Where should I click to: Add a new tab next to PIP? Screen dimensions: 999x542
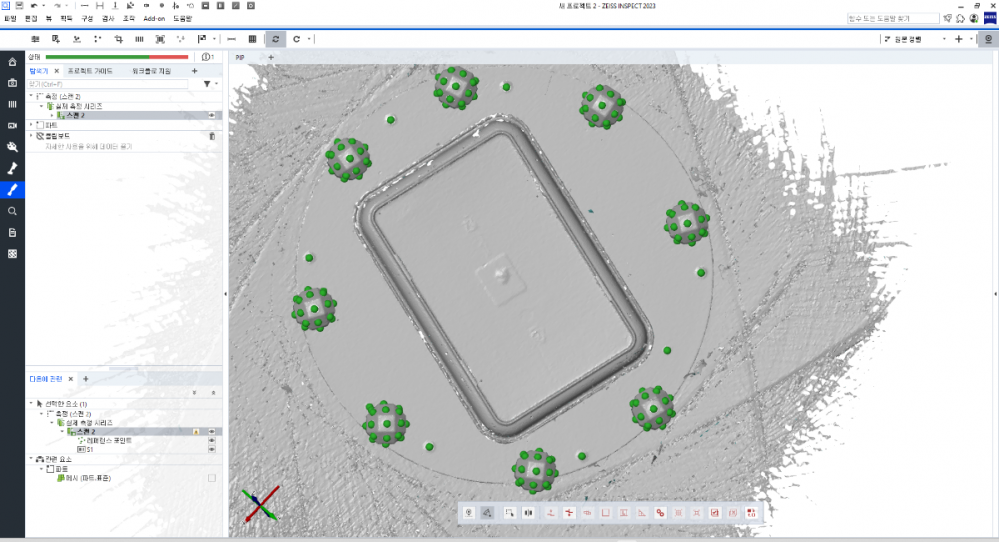[270, 57]
